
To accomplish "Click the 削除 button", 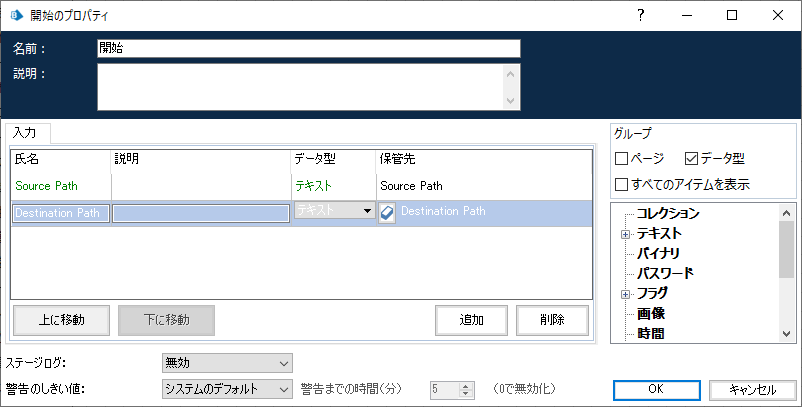I will (552, 320).
